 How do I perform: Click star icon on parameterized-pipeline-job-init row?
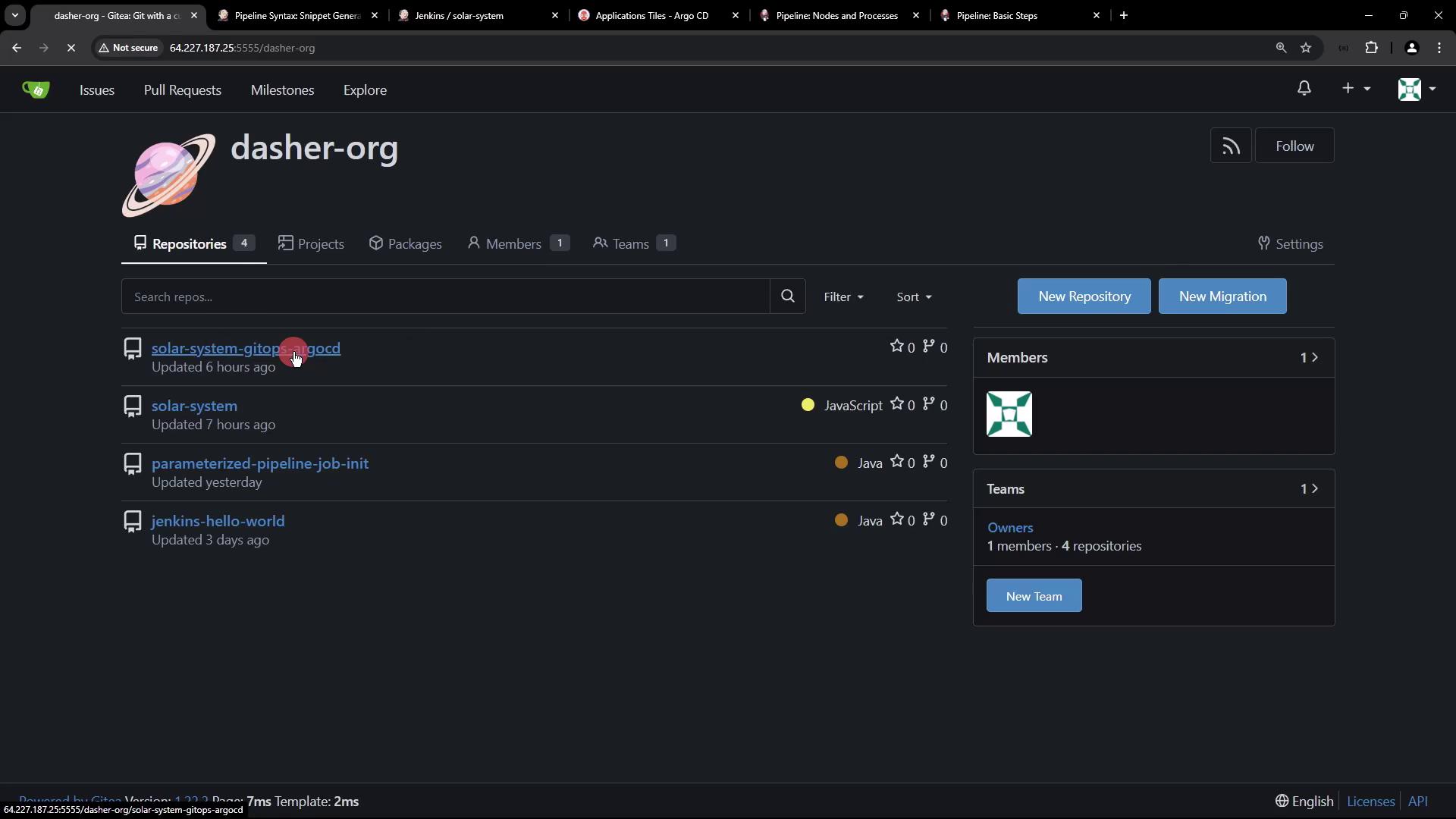click(x=896, y=462)
